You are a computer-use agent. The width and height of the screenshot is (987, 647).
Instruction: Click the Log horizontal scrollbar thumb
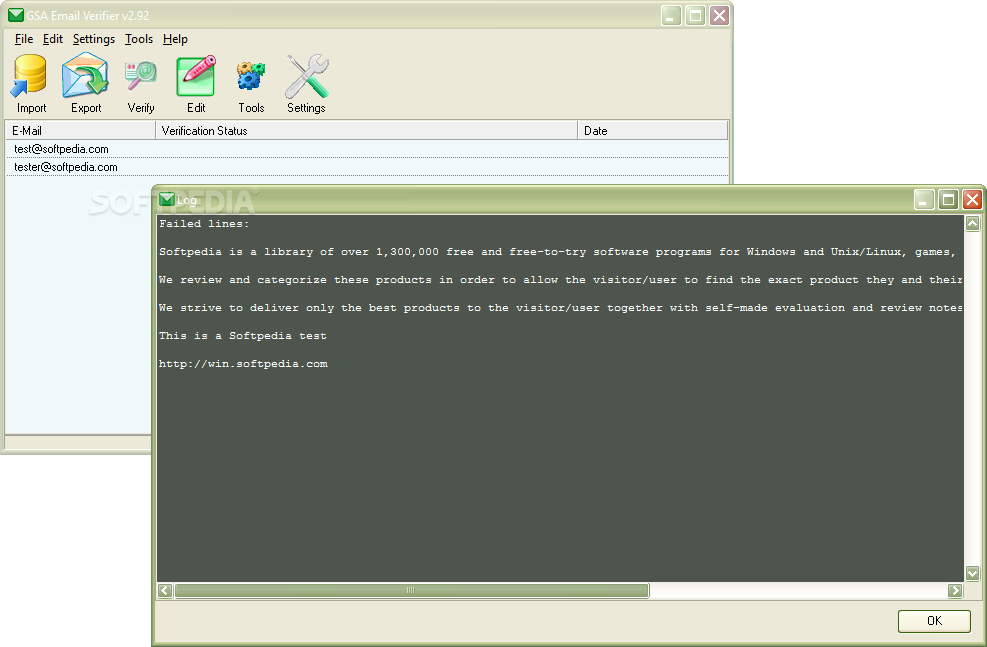412,590
